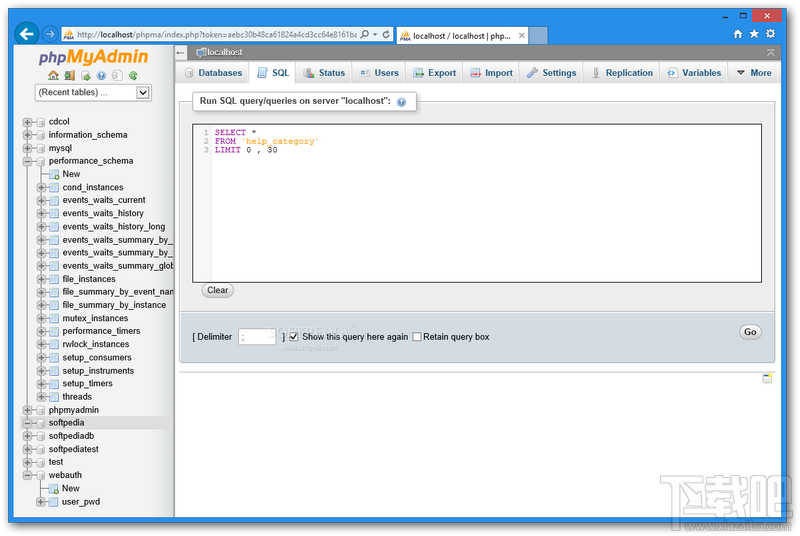The width and height of the screenshot is (800, 536).
Task: Click the browser Back arrow button
Action: coord(27,34)
